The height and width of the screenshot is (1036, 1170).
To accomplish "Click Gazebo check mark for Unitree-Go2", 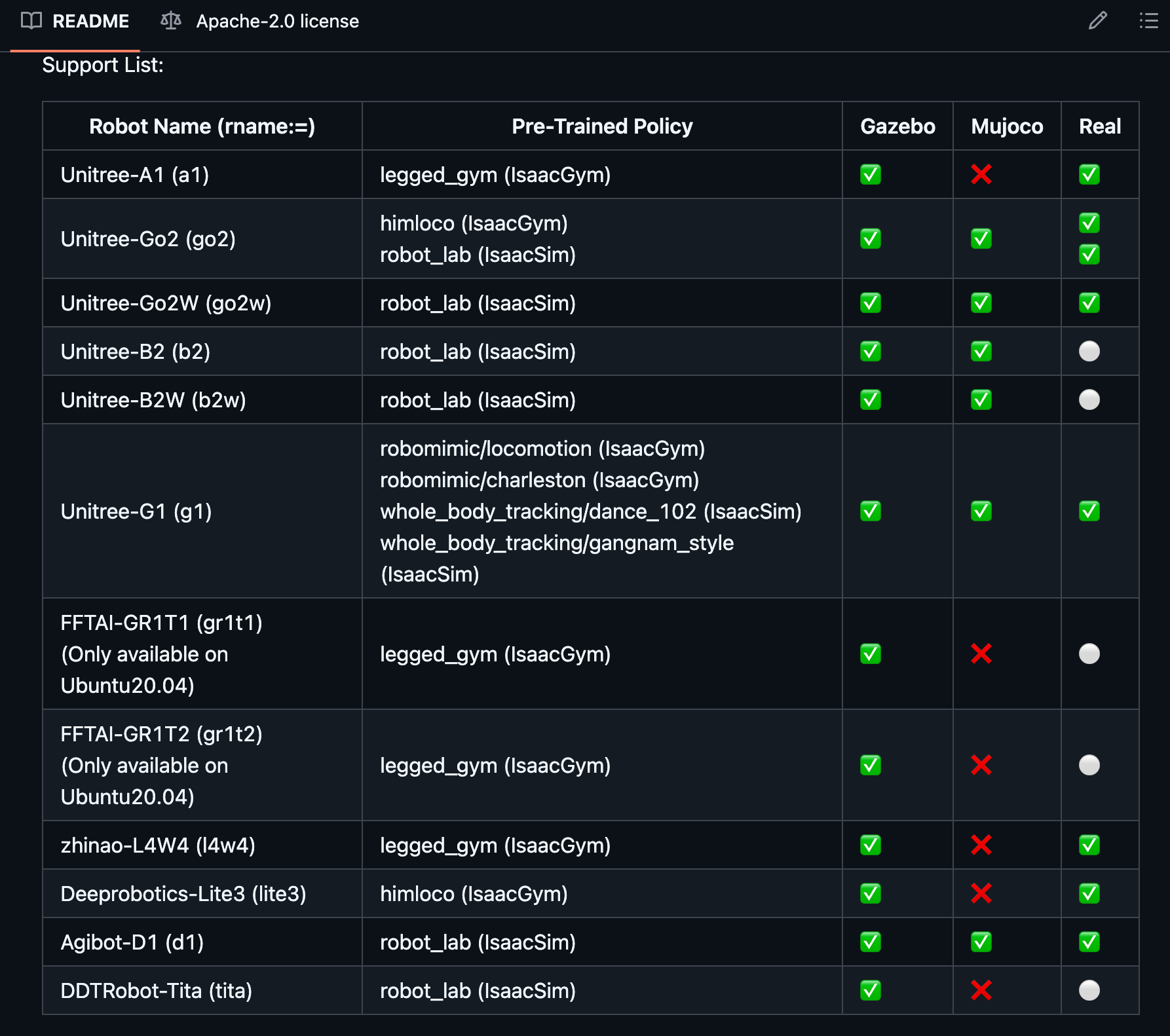I will pyautogui.click(x=871, y=239).
